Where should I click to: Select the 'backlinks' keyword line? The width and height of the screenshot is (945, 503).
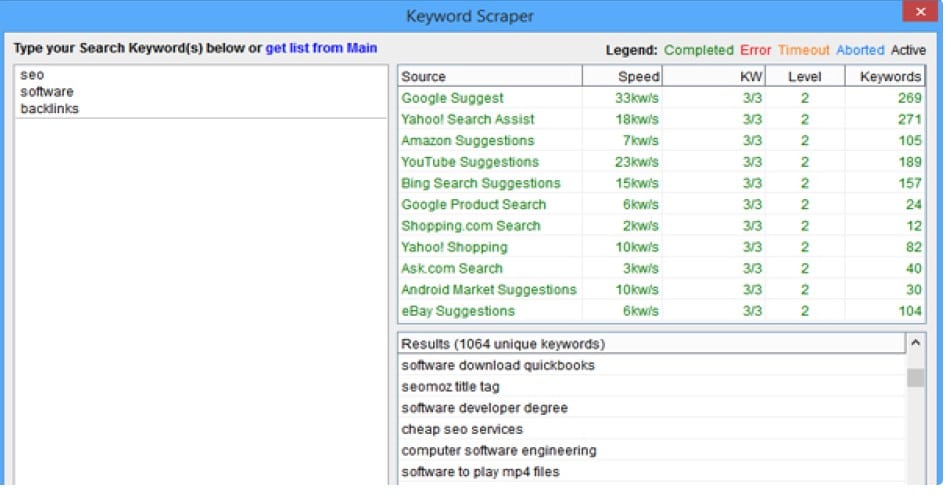tap(49, 109)
